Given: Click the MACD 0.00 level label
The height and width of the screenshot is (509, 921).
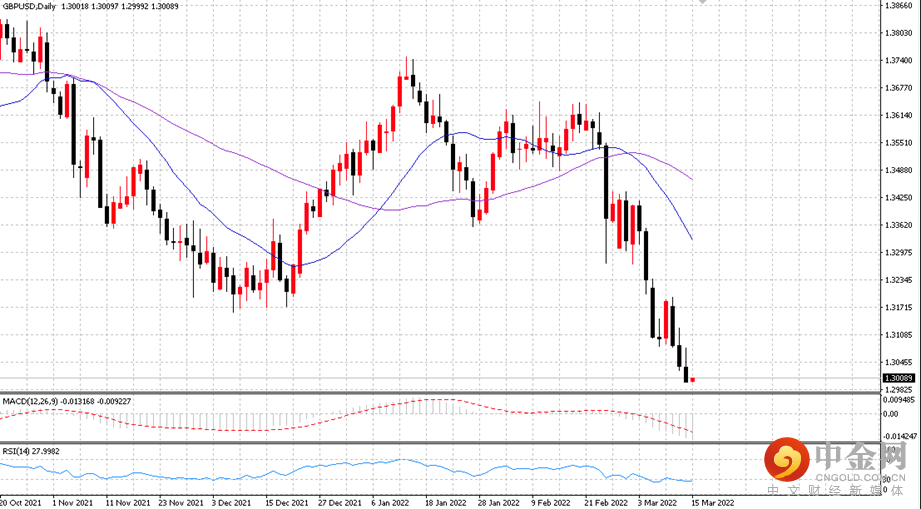Looking at the screenshot, I should click(891, 414).
